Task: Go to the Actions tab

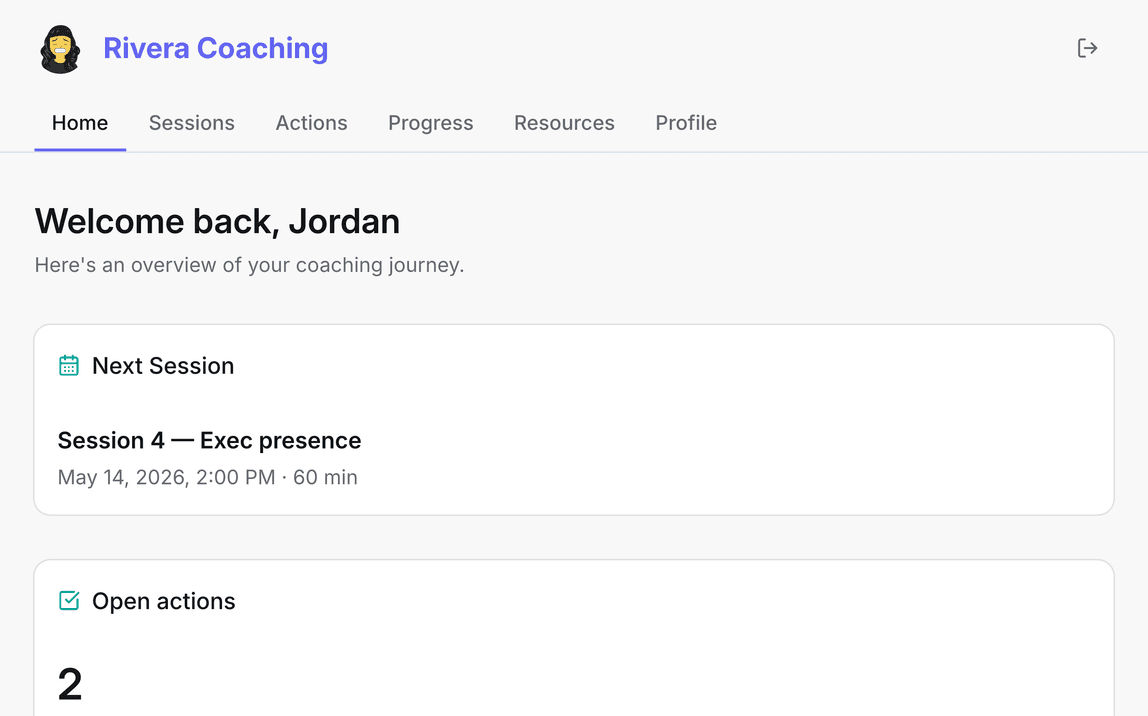Action: tap(311, 123)
